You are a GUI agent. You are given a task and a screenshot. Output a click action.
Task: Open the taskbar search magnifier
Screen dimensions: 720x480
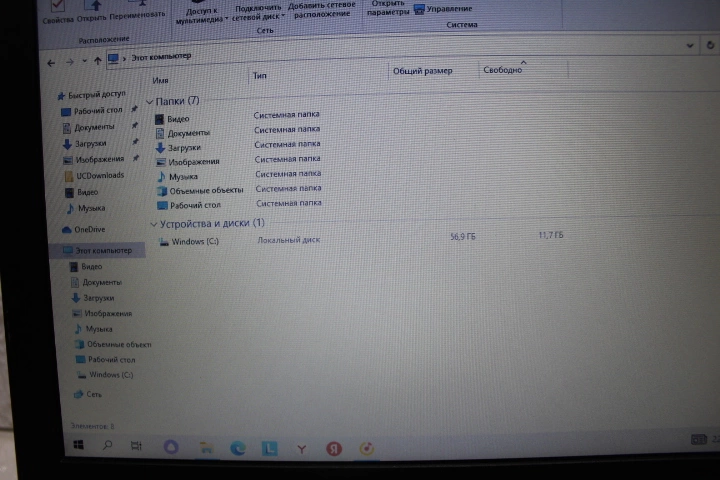click(x=108, y=447)
